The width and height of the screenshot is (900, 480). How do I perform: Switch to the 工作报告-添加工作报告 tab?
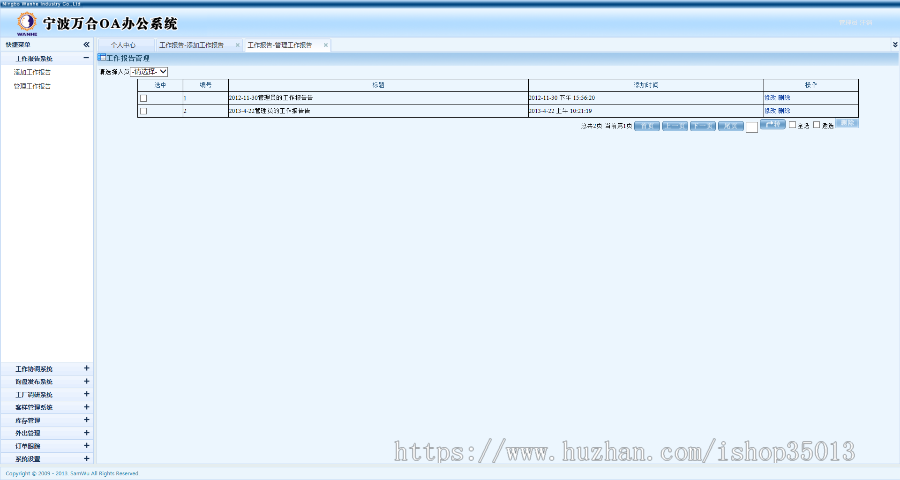pos(192,45)
